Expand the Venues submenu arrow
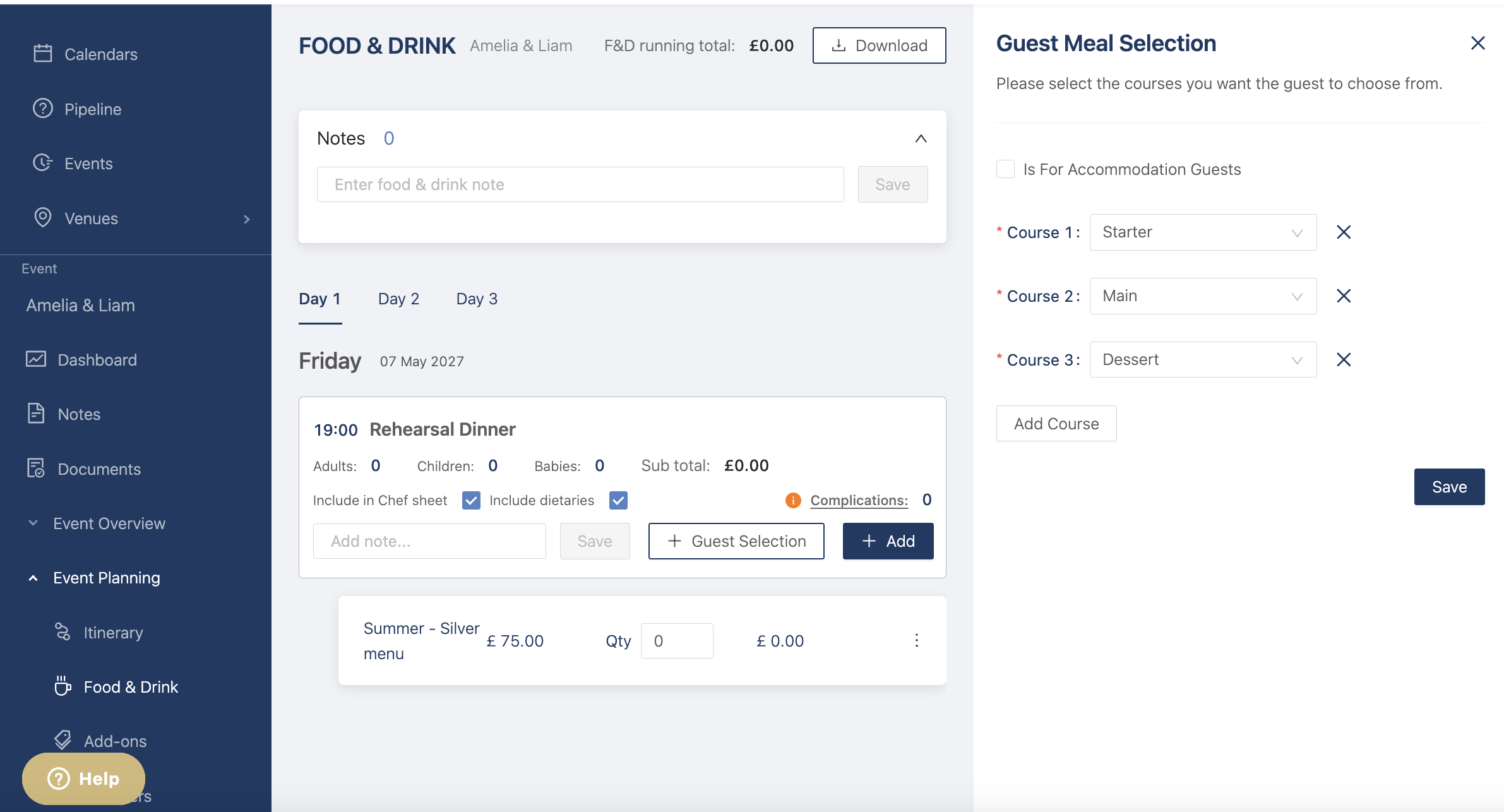 click(247, 219)
